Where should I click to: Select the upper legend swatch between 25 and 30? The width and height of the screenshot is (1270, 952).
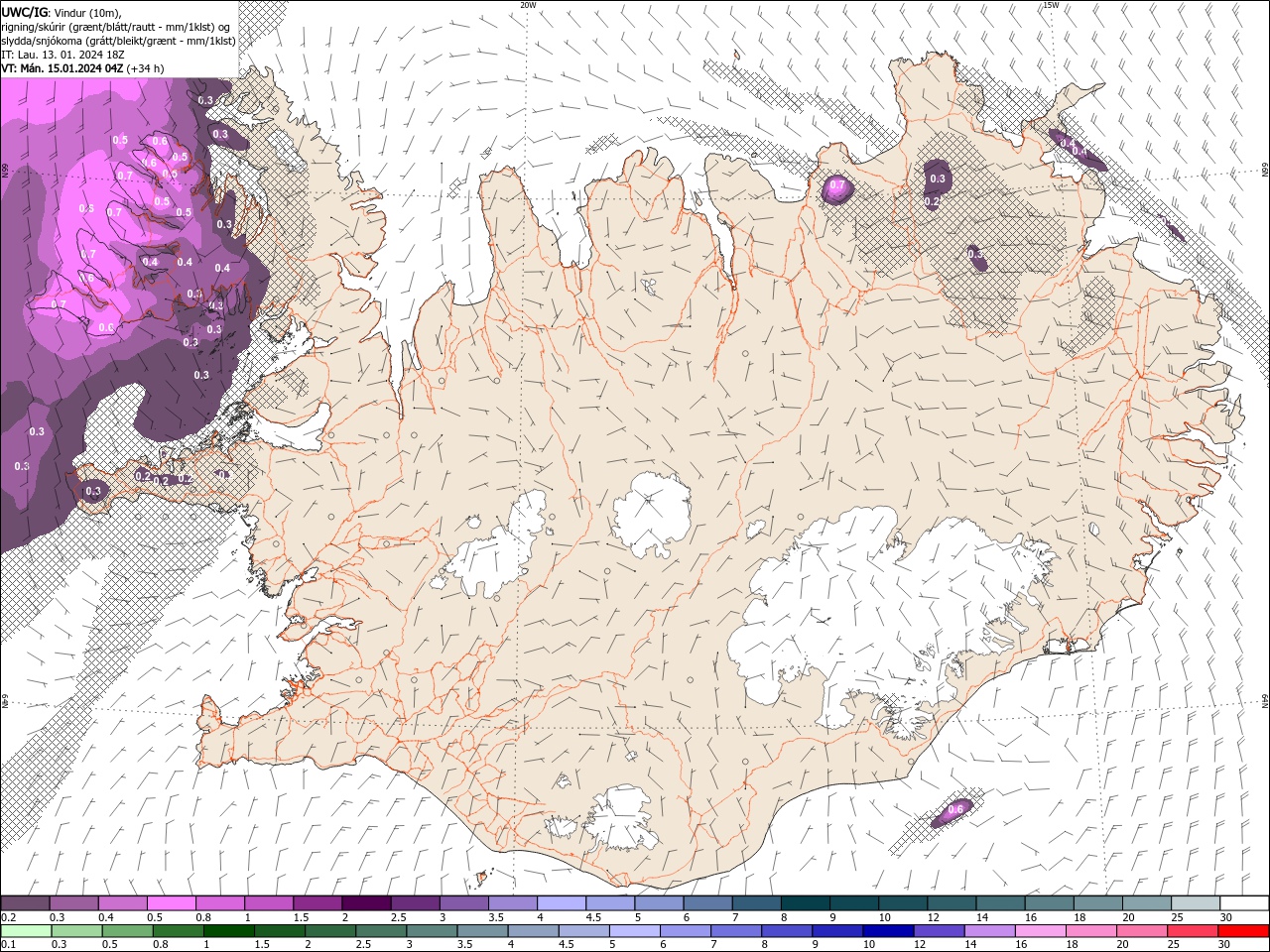tap(1196, 903)
